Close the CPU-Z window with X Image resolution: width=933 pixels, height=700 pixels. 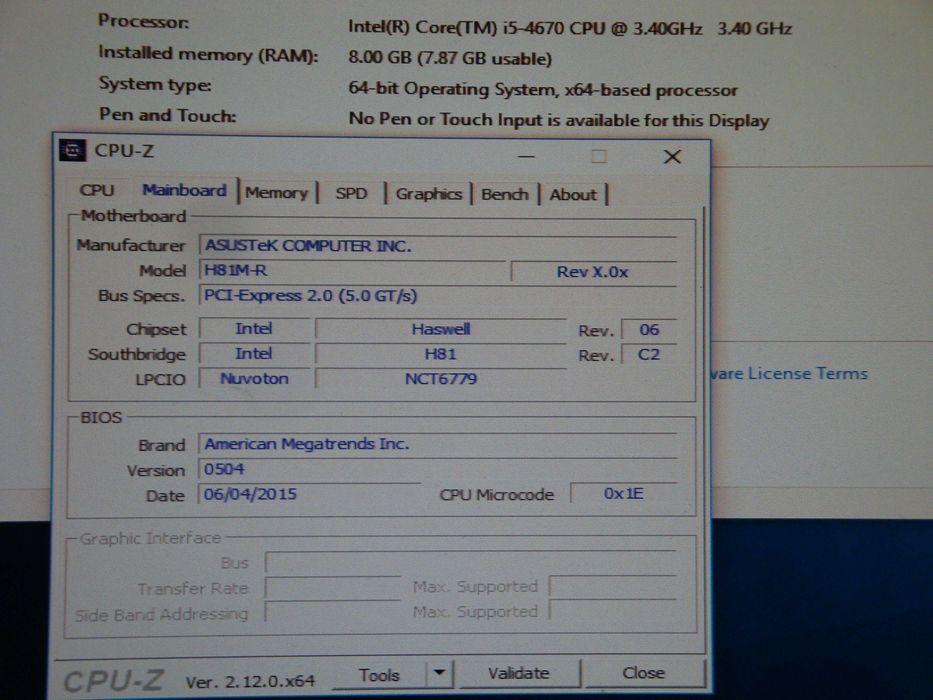672,157
